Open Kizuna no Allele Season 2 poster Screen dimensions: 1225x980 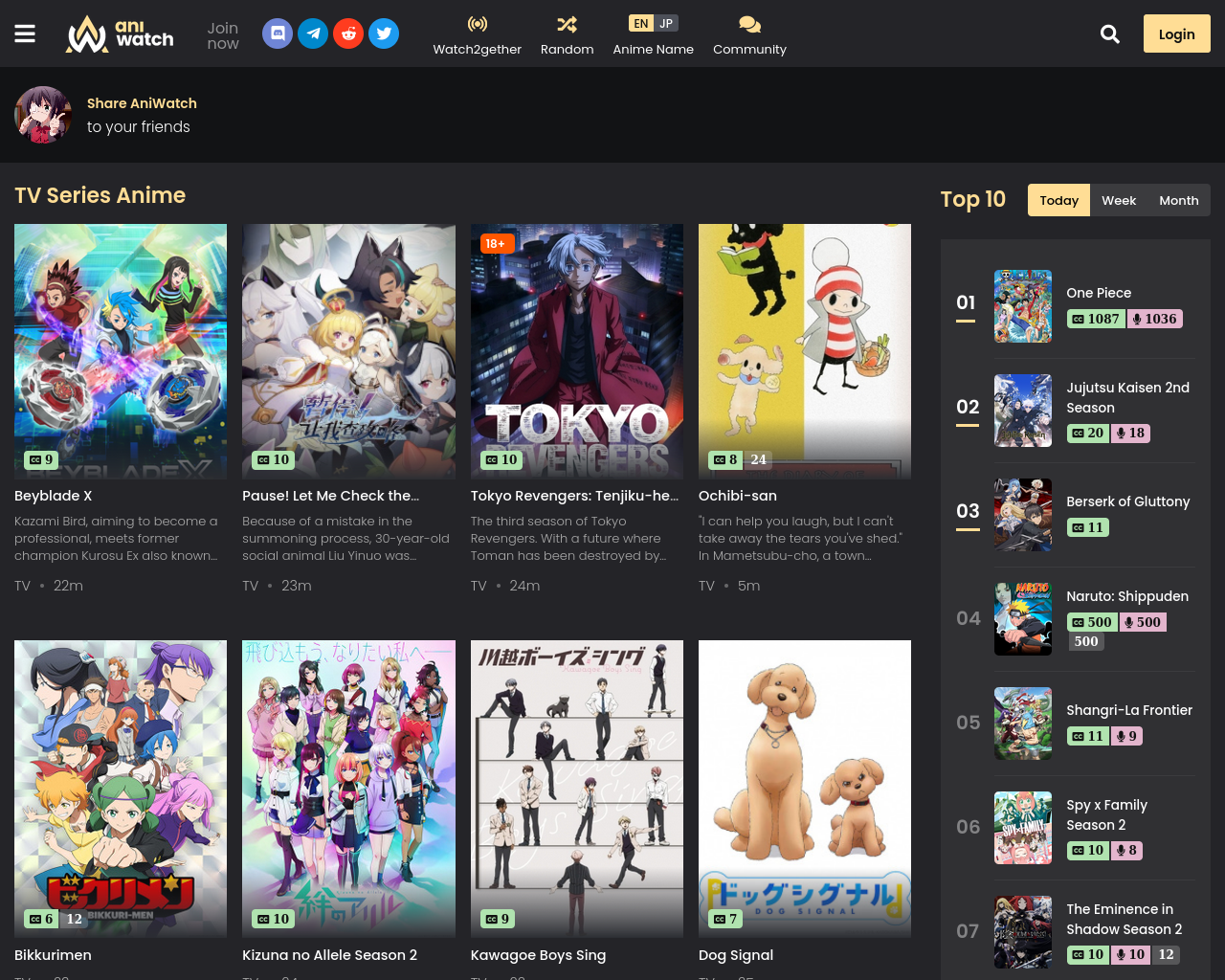pyautogui.click(x=348, y=789)
